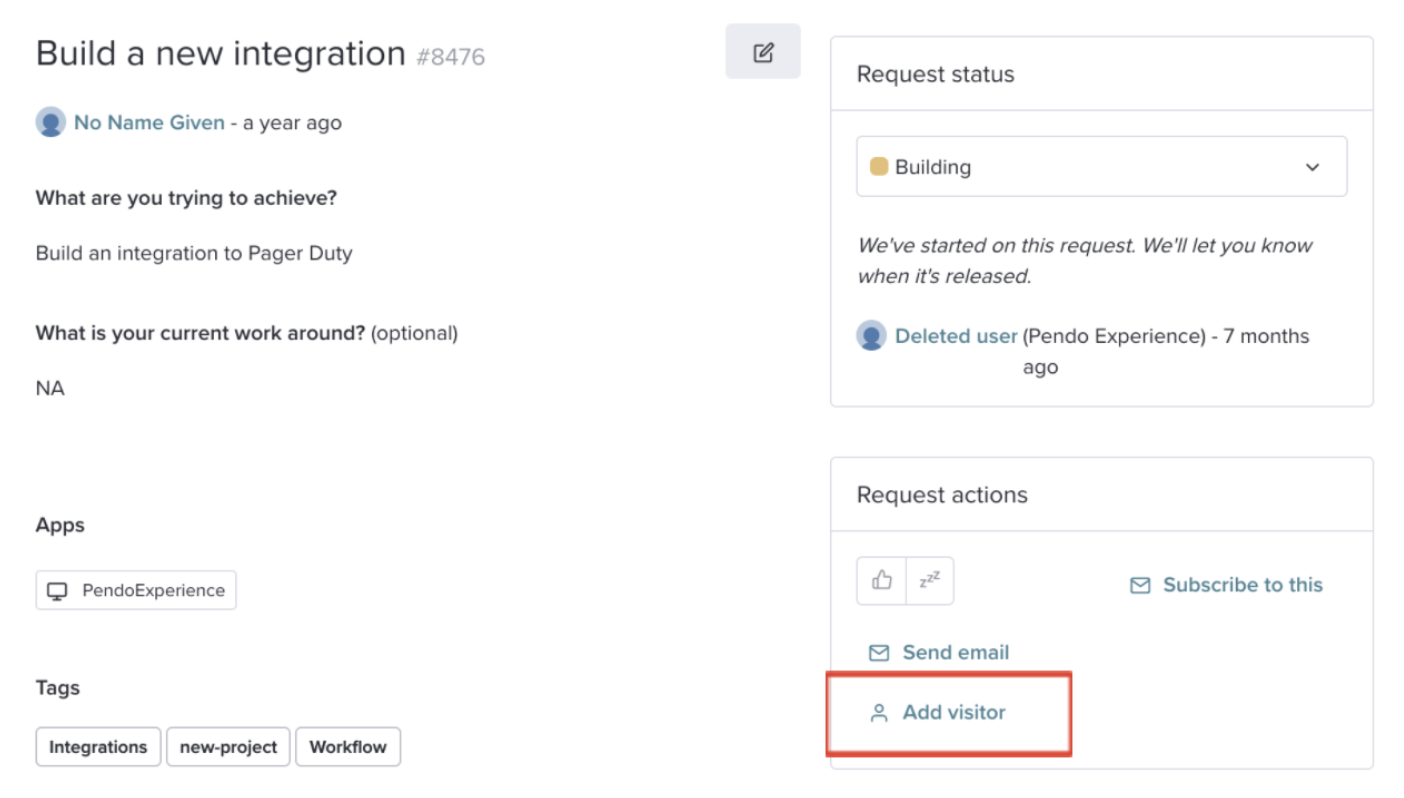
Task: Click the What is your current work around? heading
Action: [200, 333]
